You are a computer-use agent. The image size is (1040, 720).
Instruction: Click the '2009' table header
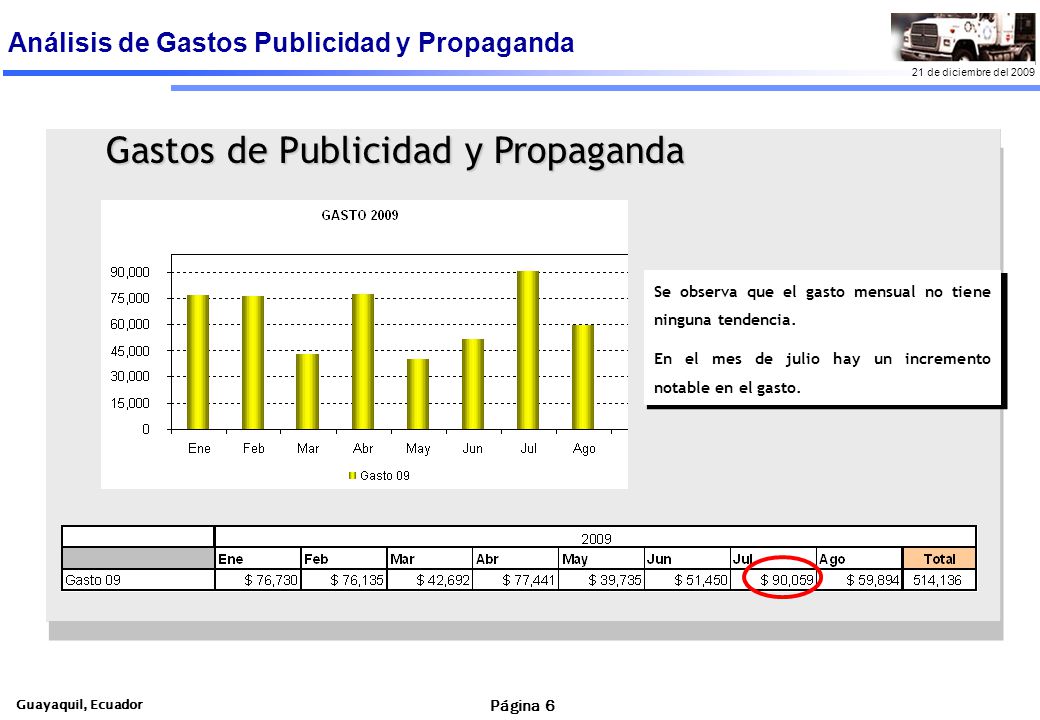[x=596, y=538]
